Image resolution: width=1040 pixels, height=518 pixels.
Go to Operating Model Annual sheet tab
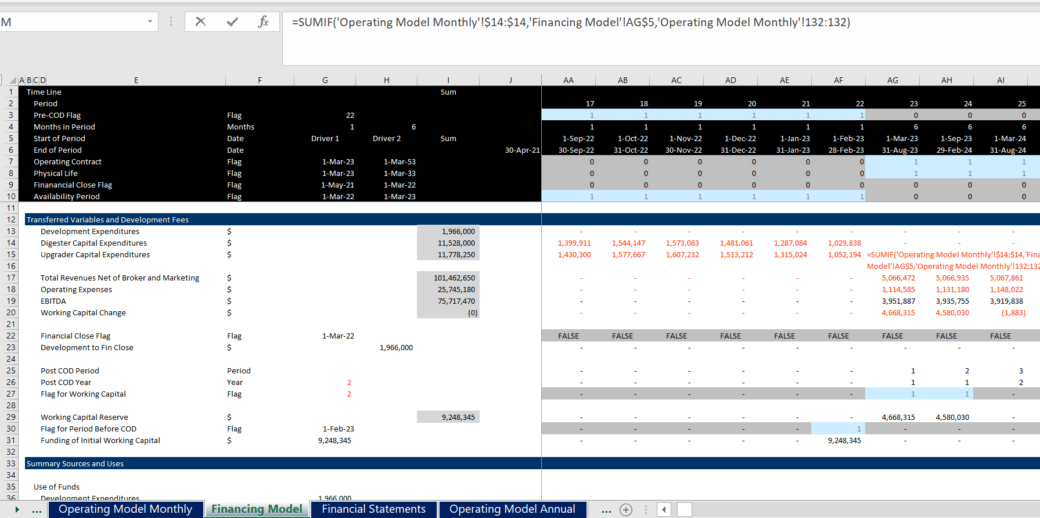pos(512,509)
